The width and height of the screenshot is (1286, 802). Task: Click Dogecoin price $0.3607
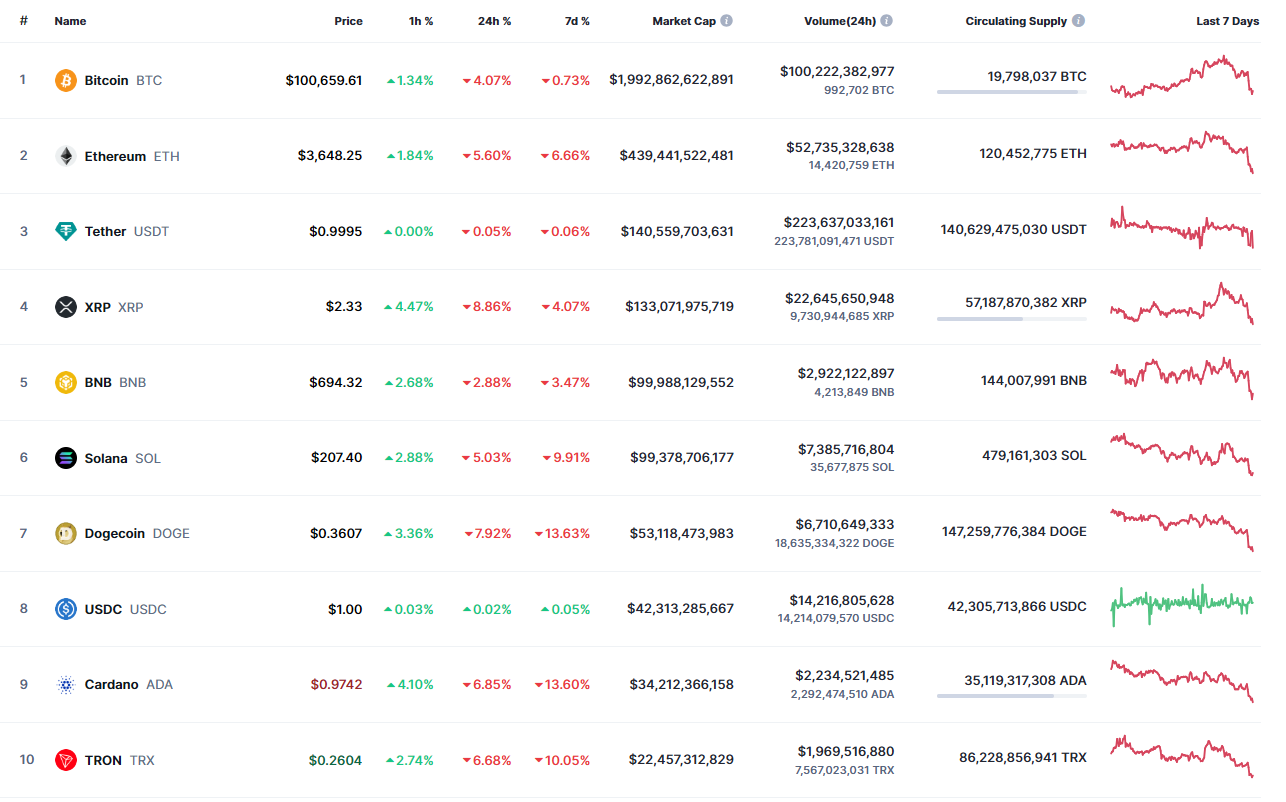click(x=336, y=533)
